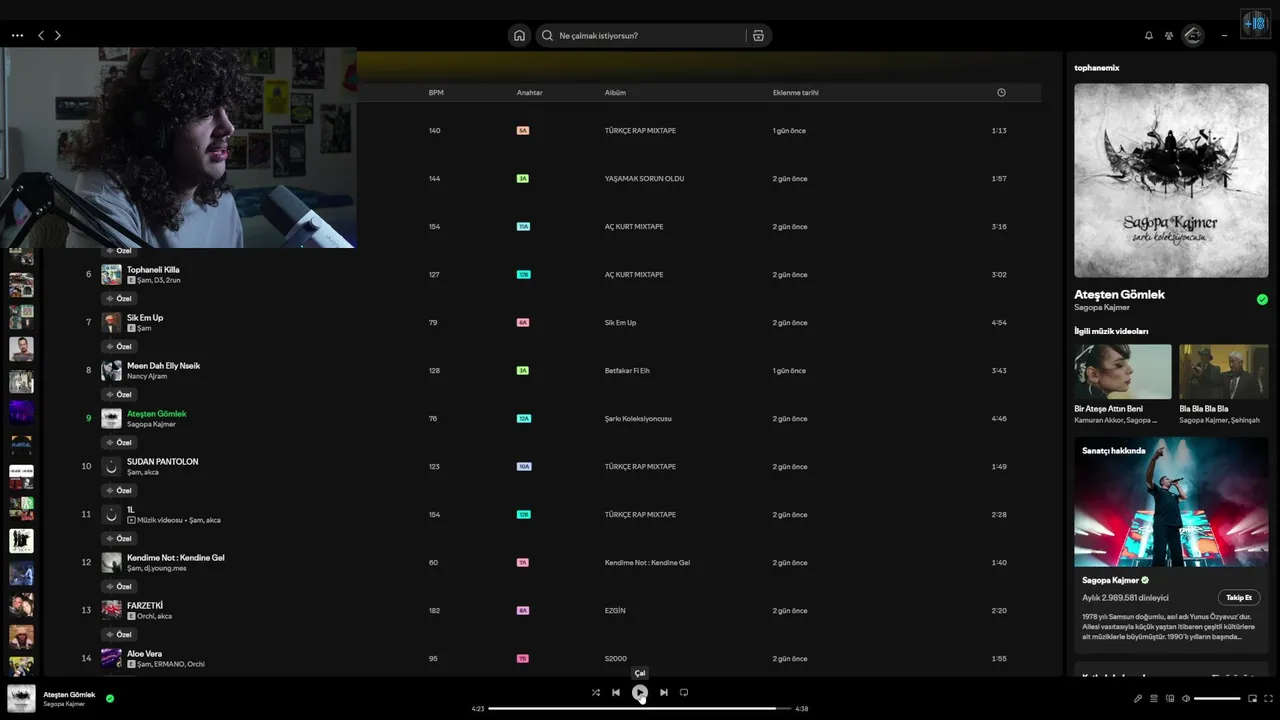This screenshot has width=1280, height=720.
Task: Sort tracks by Anahtar column header
Action: click(x=530, y=93)
